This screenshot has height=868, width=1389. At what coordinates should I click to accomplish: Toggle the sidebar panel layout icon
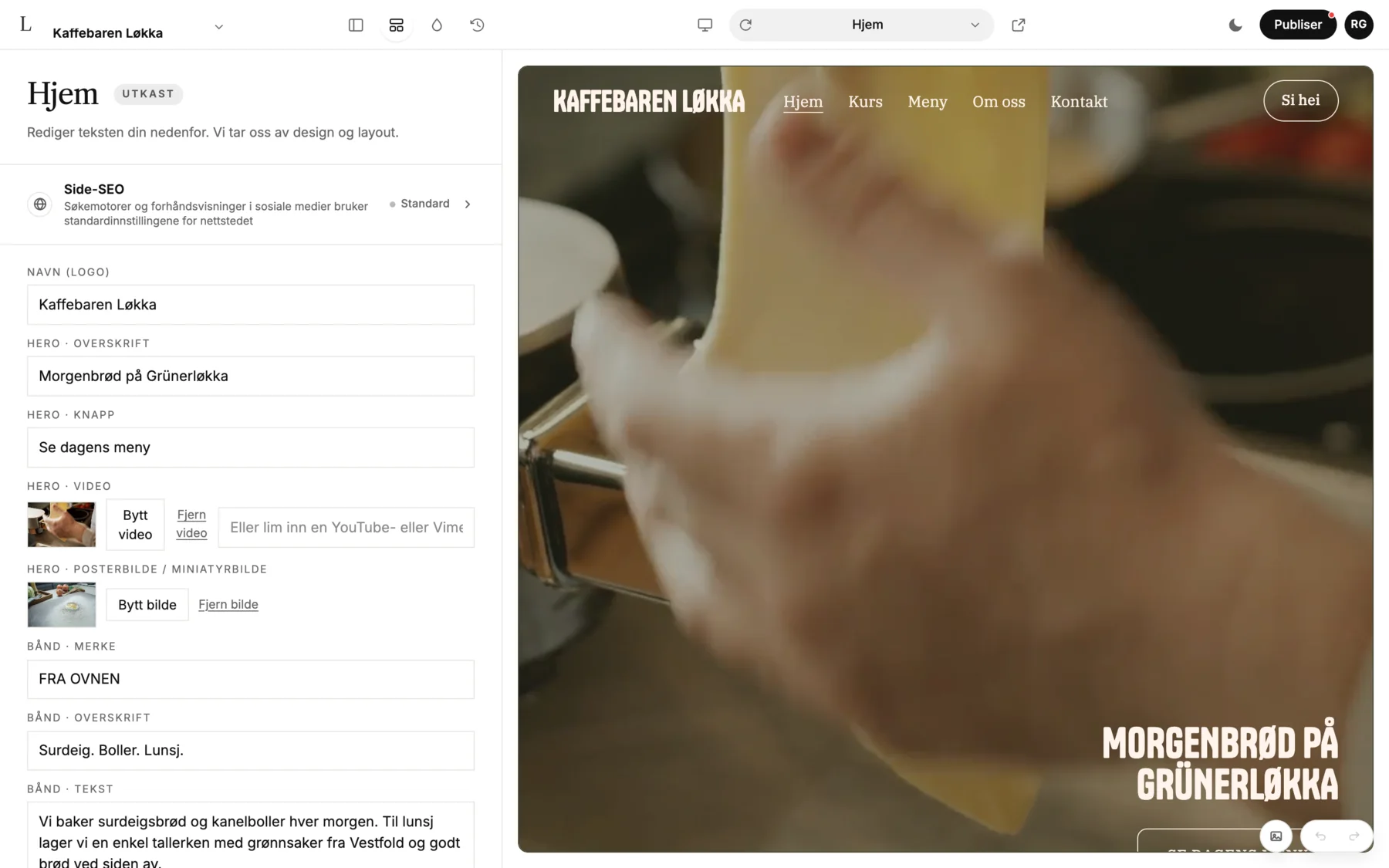[x=356, y=25]
